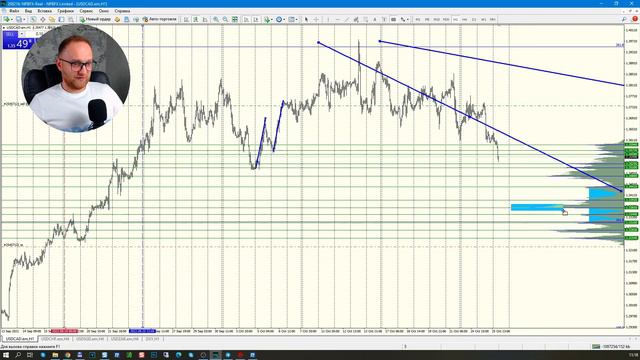Zoom out of the chart
The height and width of the screenshot is (360, 640).
(x=225, y=19)
